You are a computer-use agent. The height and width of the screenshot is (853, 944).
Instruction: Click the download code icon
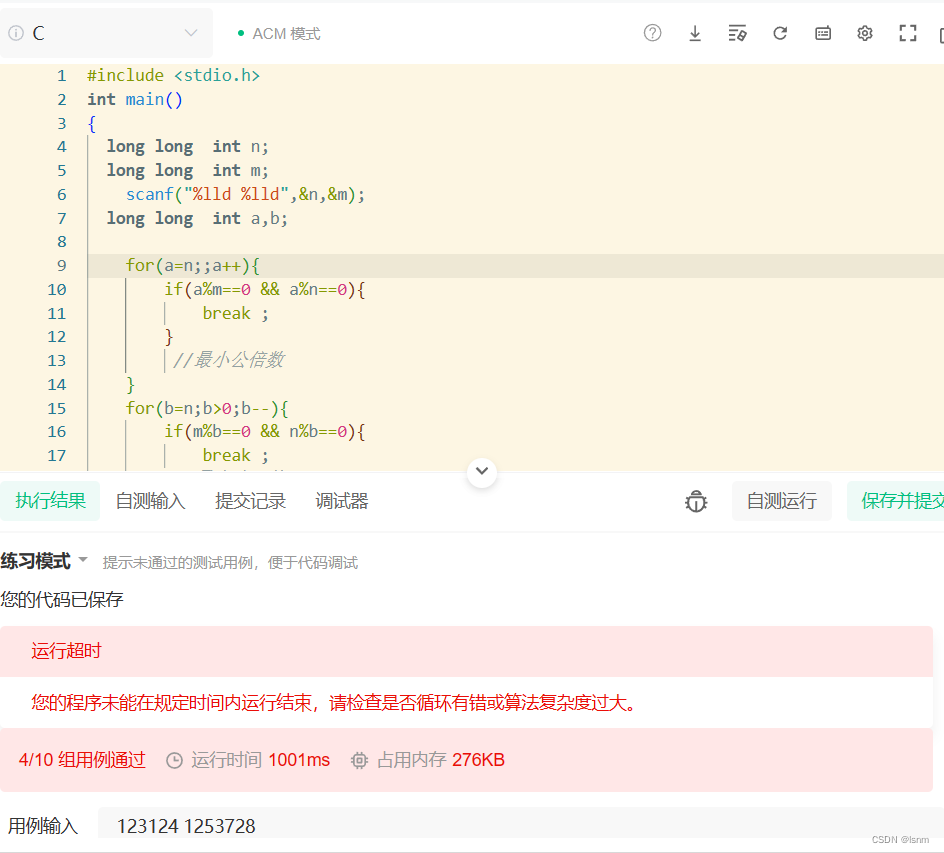(x=694, y=32)
